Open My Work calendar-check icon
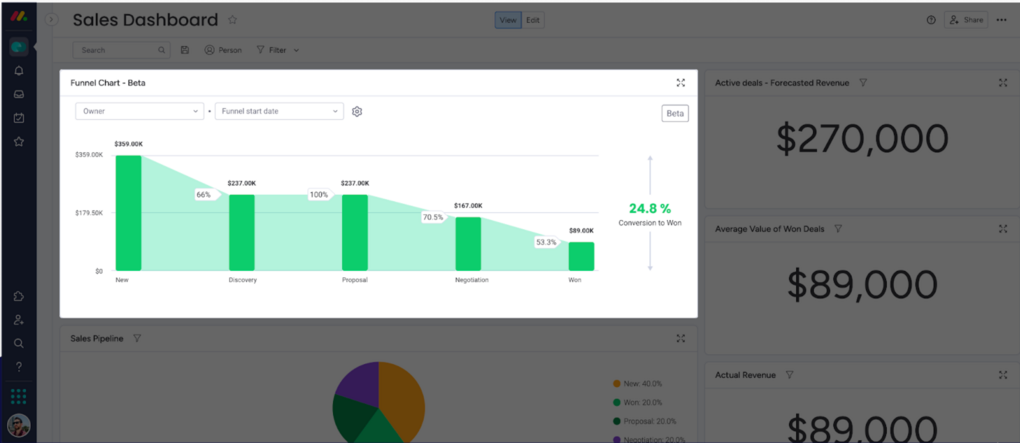Image resolution: width=1020 pixels, height=443 pixels. 19,118
